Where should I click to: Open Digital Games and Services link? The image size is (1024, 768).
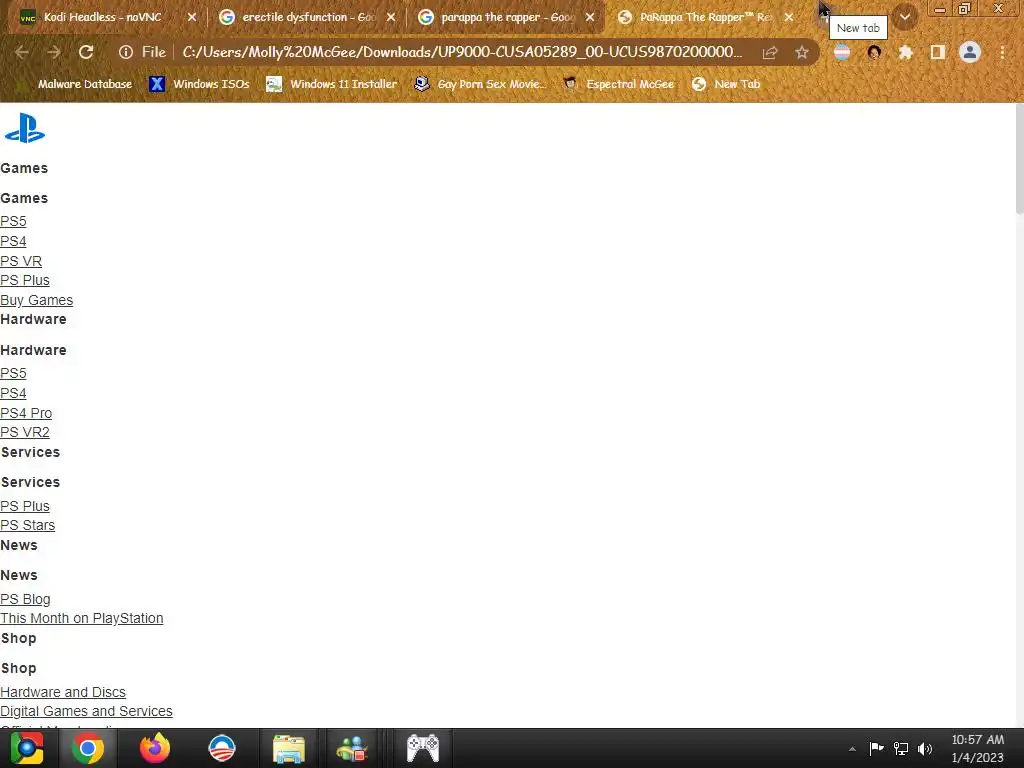pos(86,711)
